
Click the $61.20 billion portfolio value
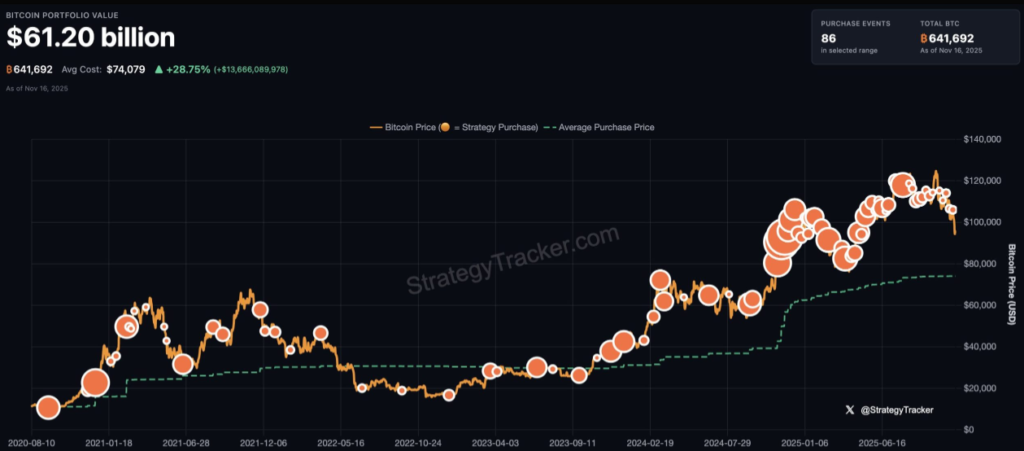point(91,38)
